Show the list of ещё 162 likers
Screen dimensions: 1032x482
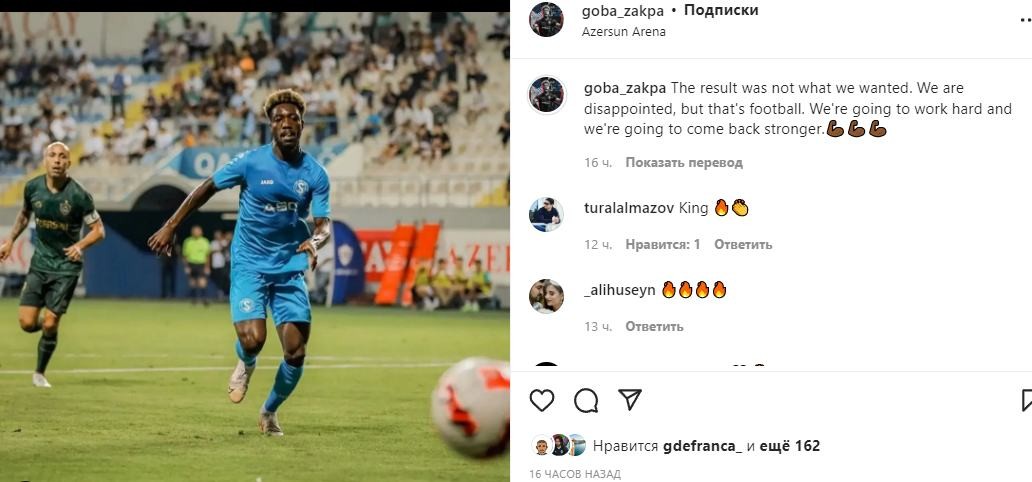tap(790, 446)
